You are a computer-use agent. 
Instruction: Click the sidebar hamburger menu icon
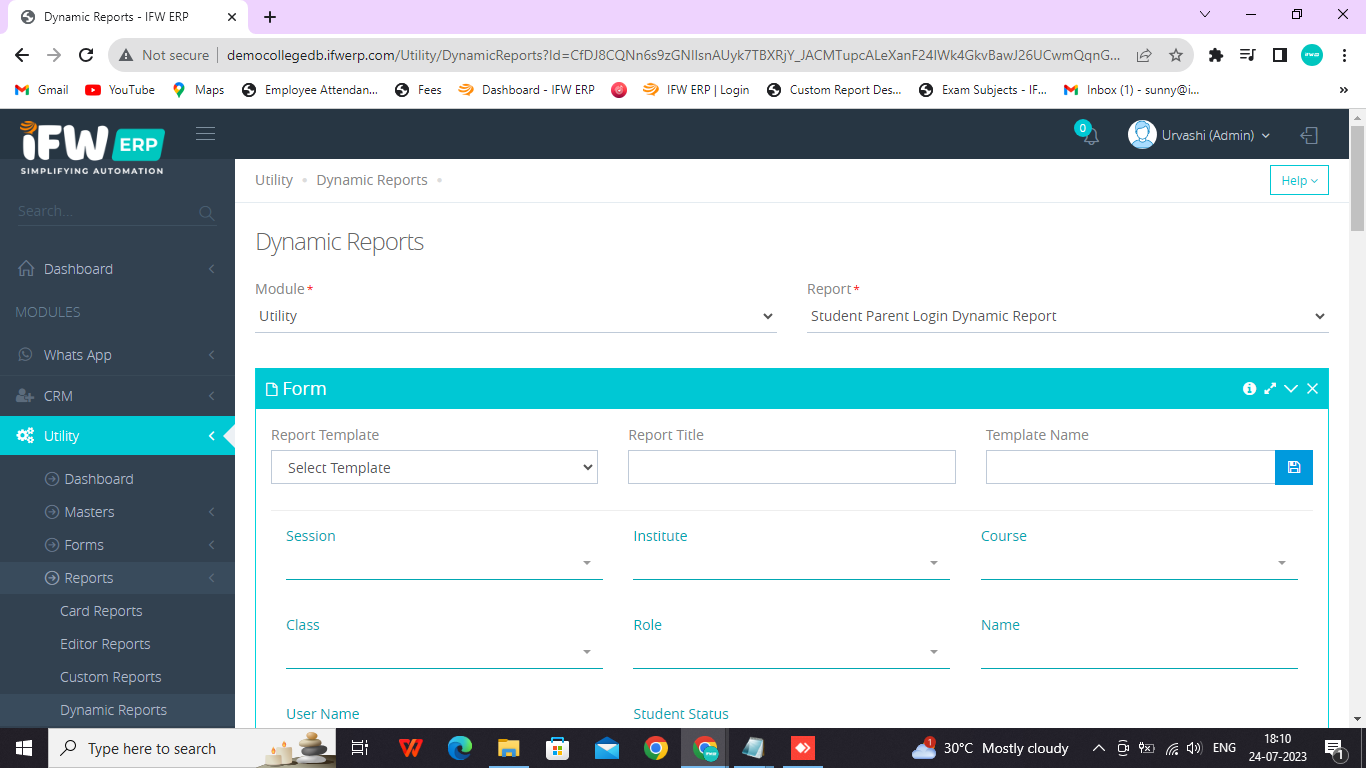[x=205, y=134]
